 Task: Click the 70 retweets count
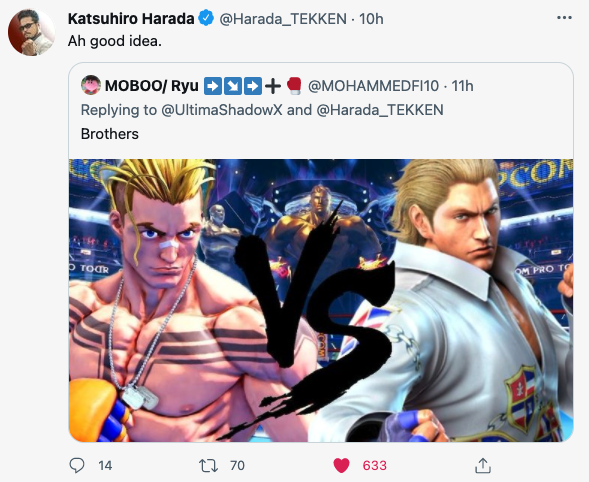pyautogui.click(x=237, y=465)
